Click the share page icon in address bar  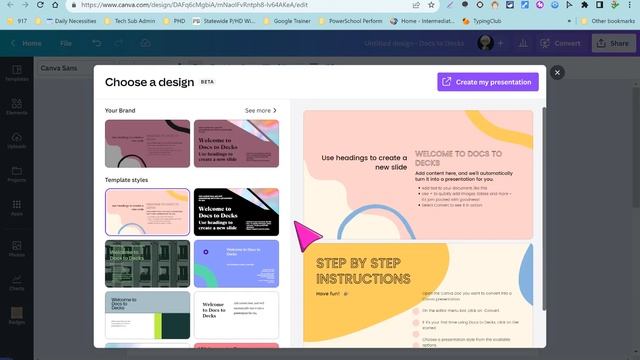416,5
